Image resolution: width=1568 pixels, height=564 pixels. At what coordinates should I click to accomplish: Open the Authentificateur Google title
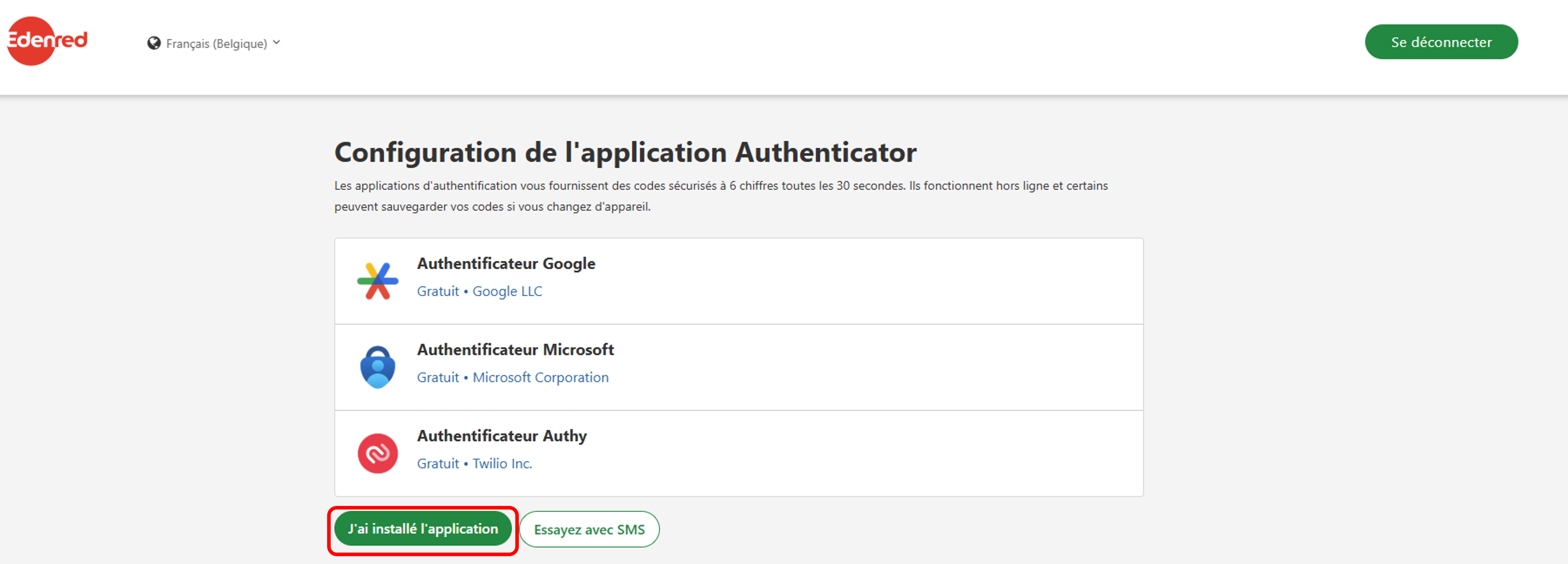(506, 263)
